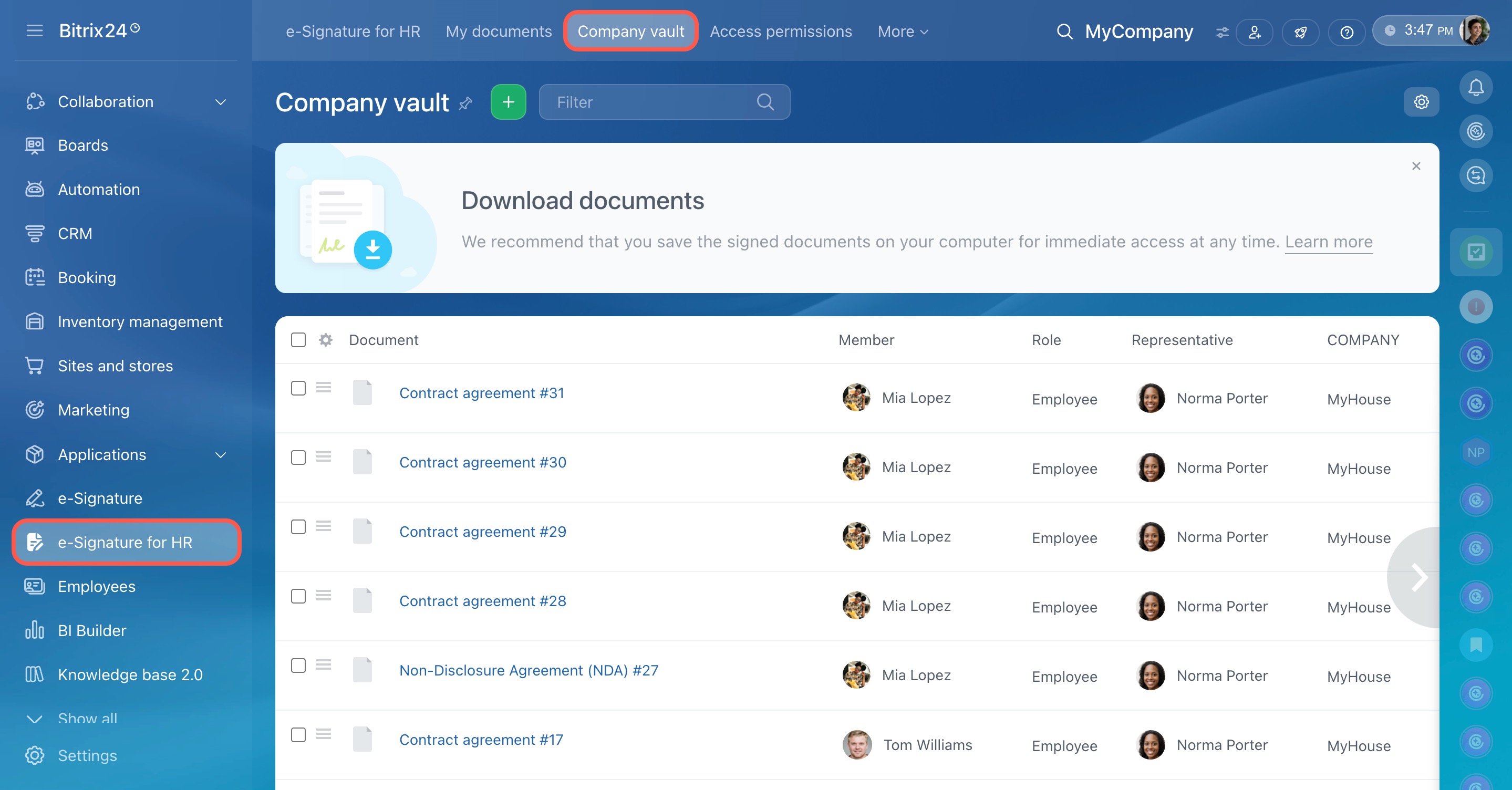Open the header tuning sliders icon
Image resolution: width=1512 pixels, height=790 pixels.
(1222, 32)
